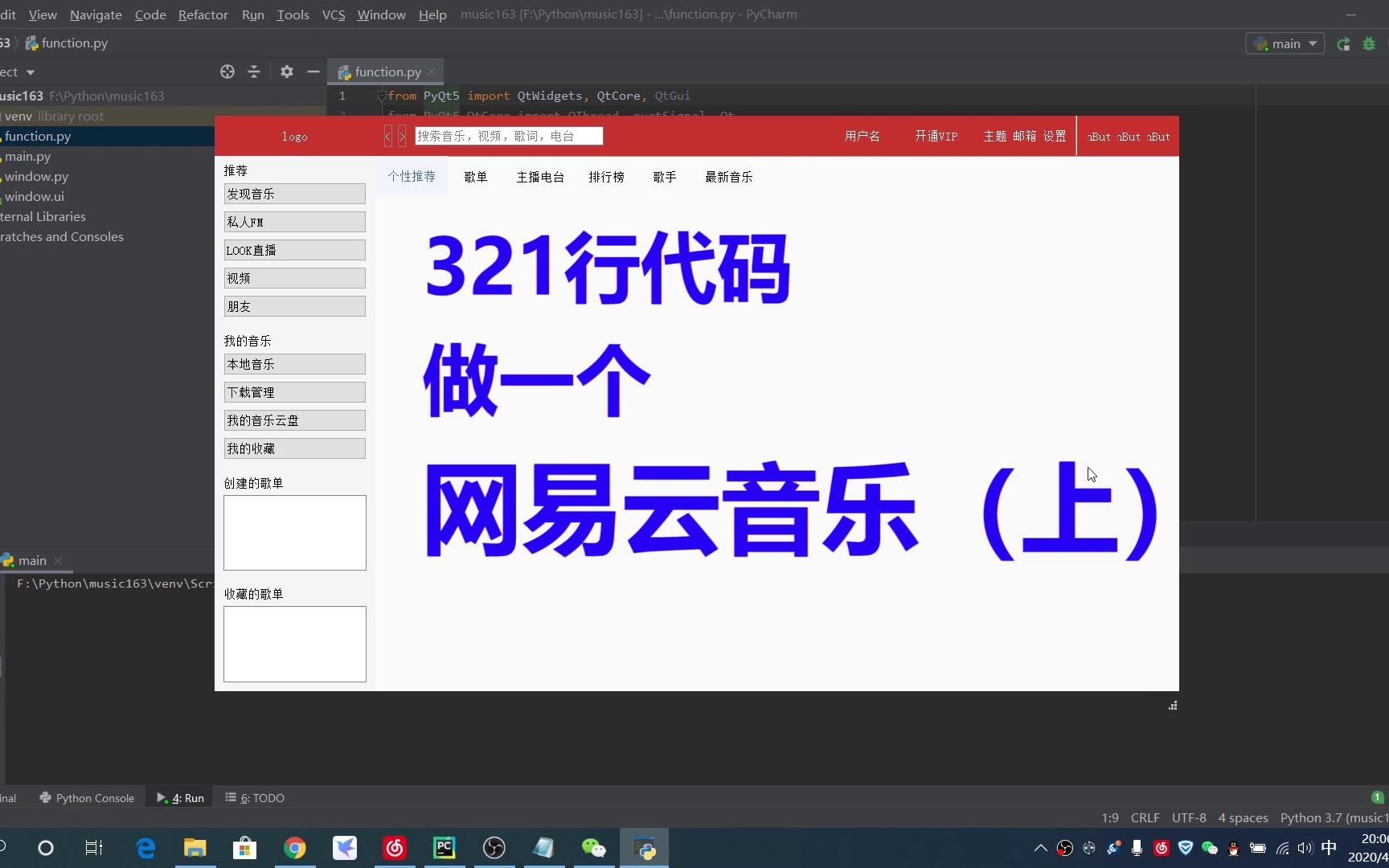Click 邮箱 in the header
This screenshot has width=1389, height=868.
[1025, 137]
